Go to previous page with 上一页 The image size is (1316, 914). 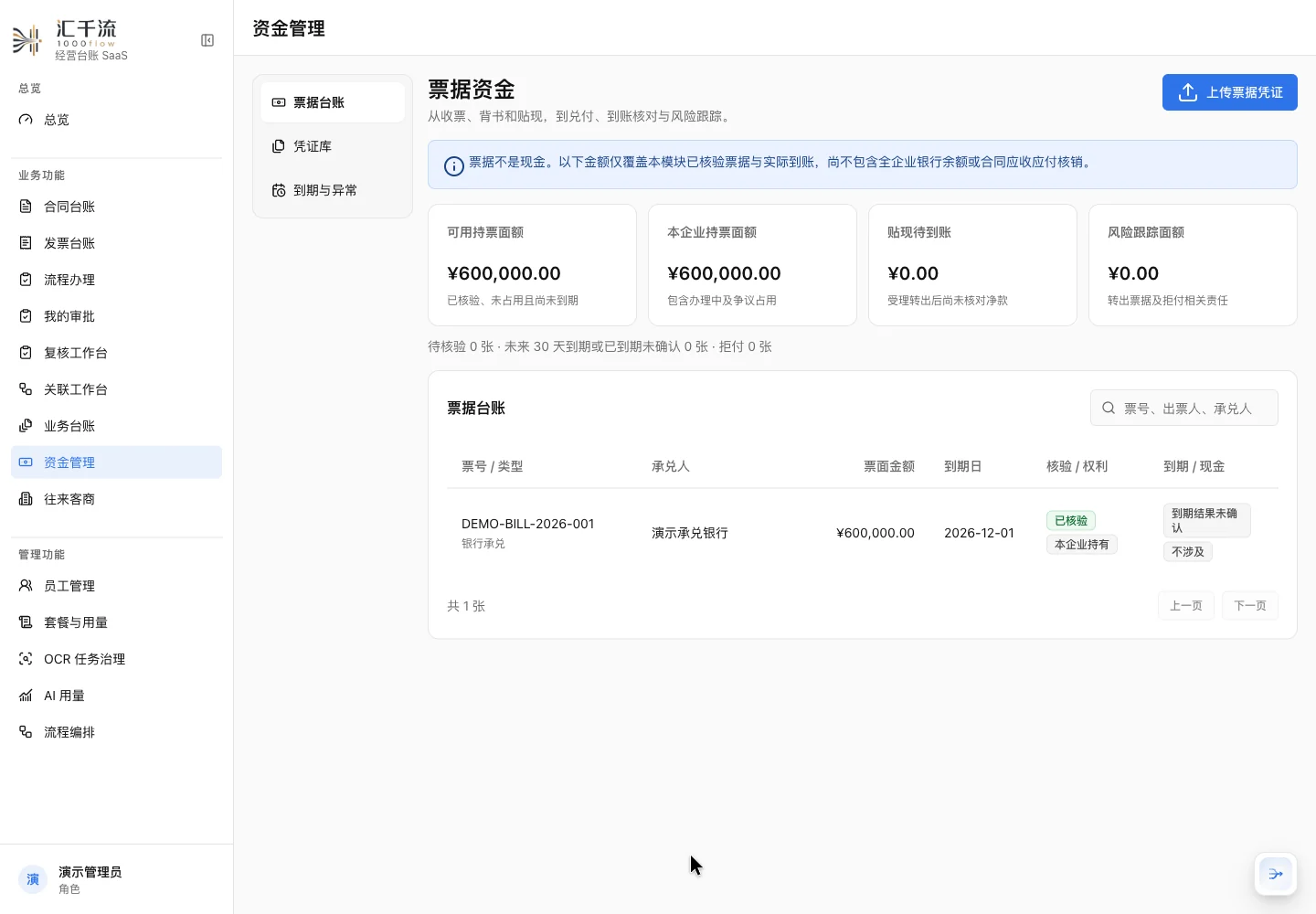click(1186, 606)
